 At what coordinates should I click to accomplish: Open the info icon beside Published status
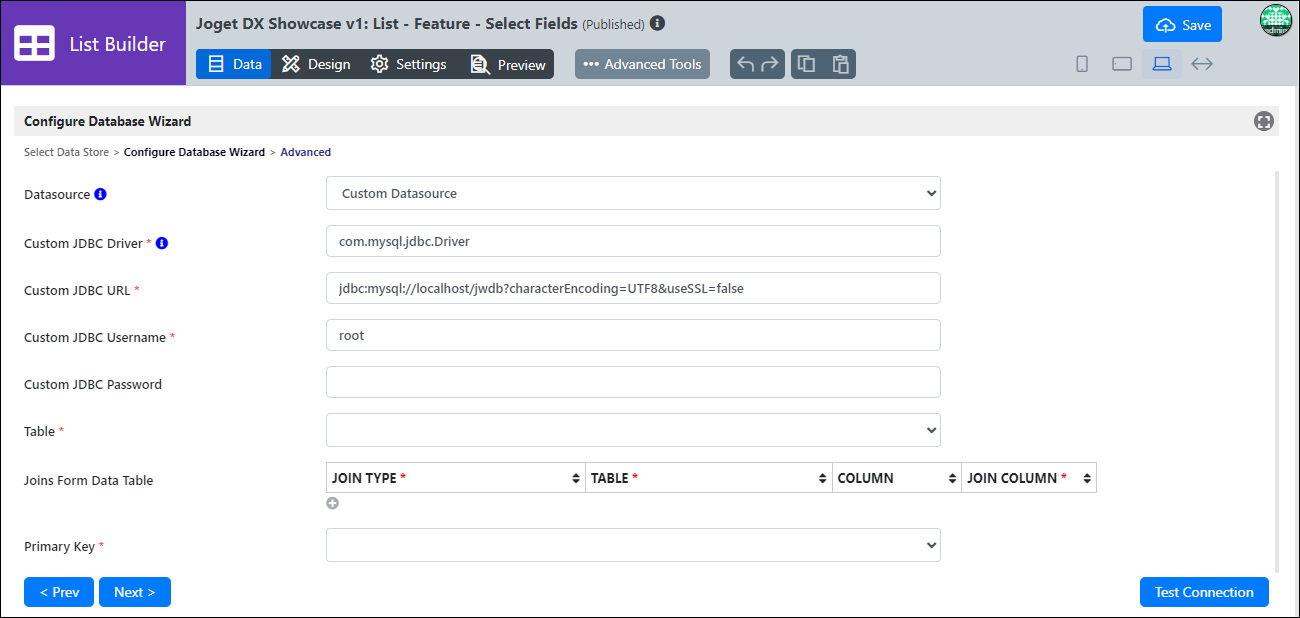click(657, 23)
